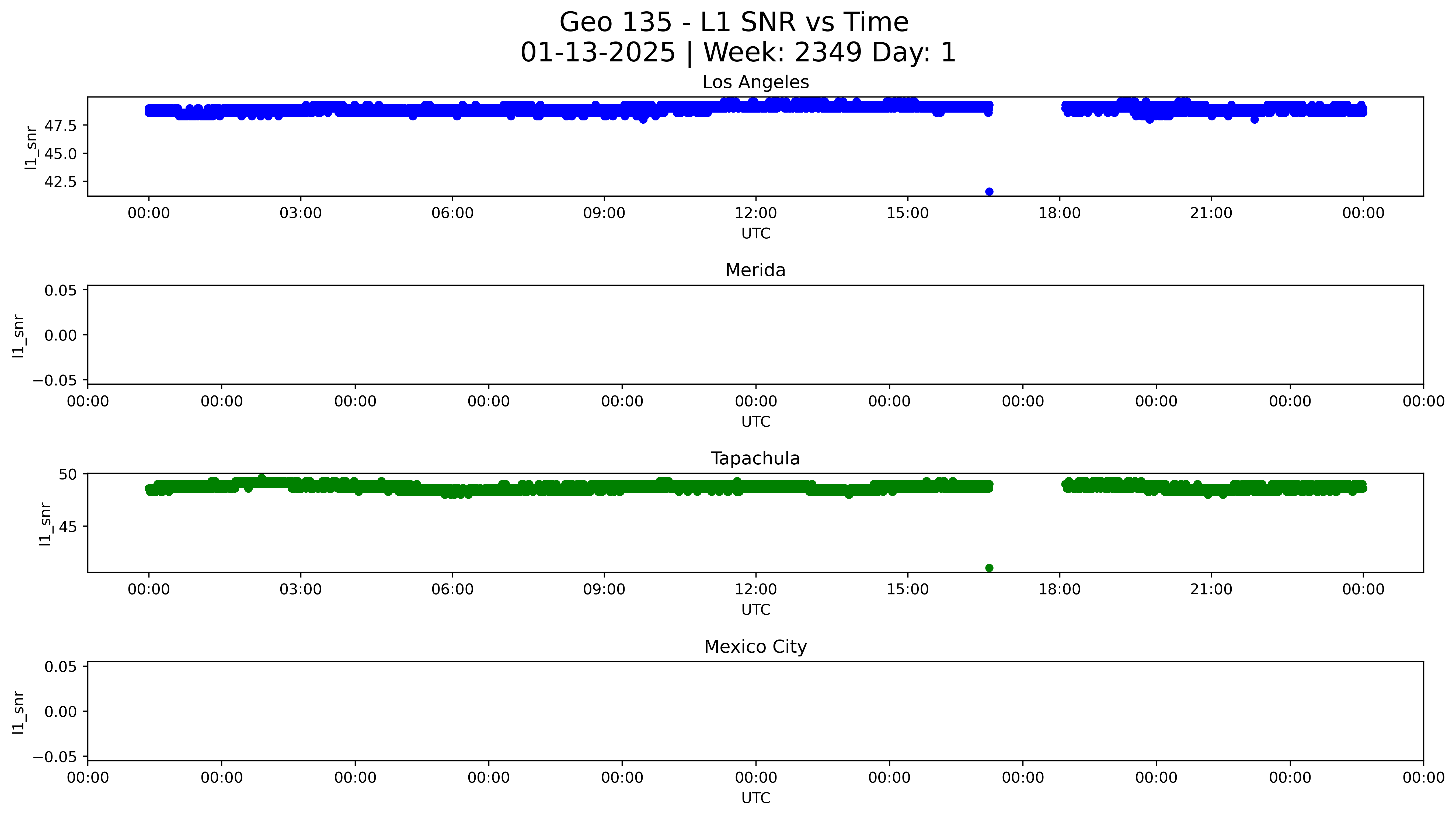
Task: Click the 'Mexico City' subplot title
Action: [755, 647]
